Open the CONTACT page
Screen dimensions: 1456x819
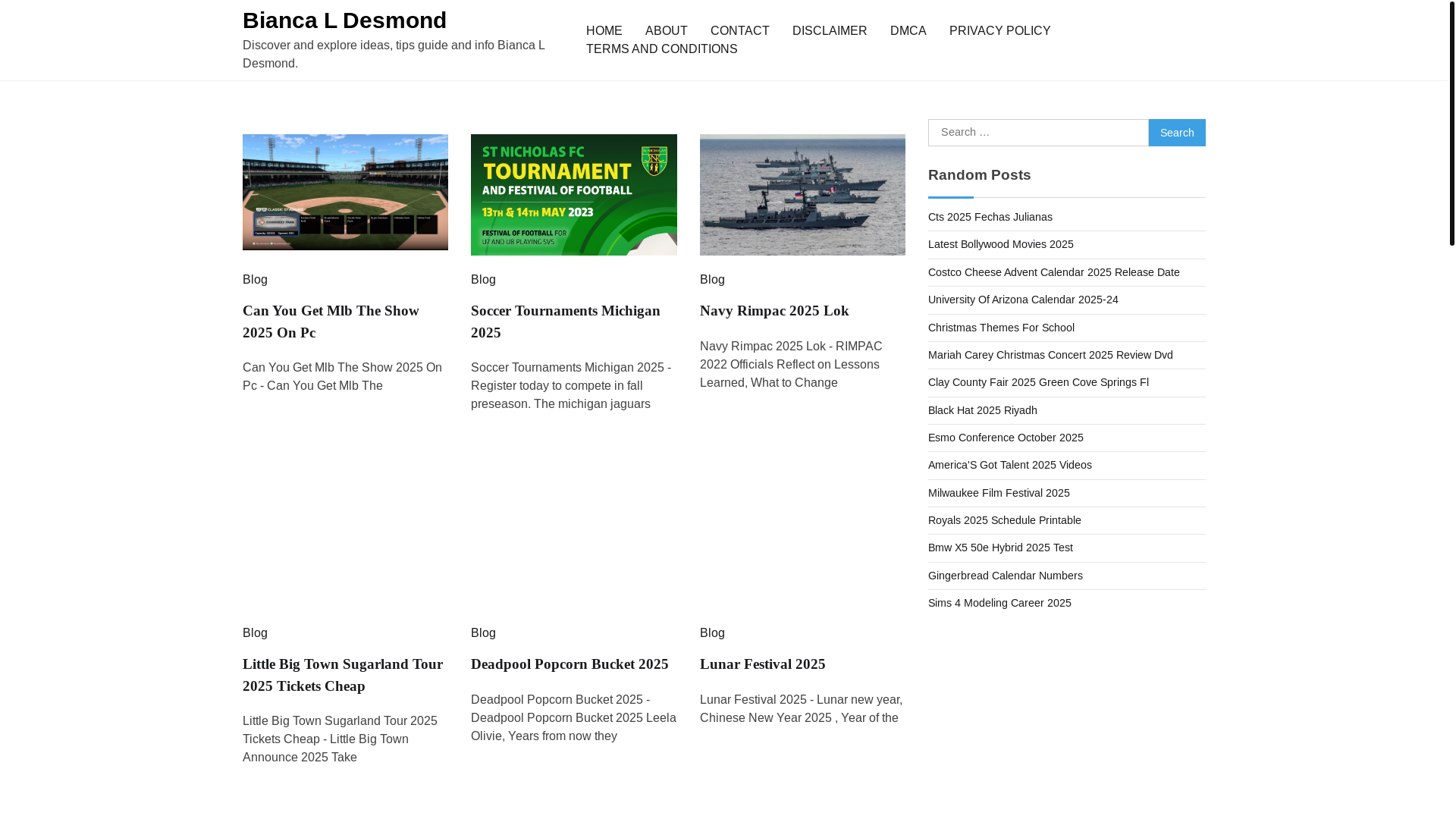(x=739, y=31)
